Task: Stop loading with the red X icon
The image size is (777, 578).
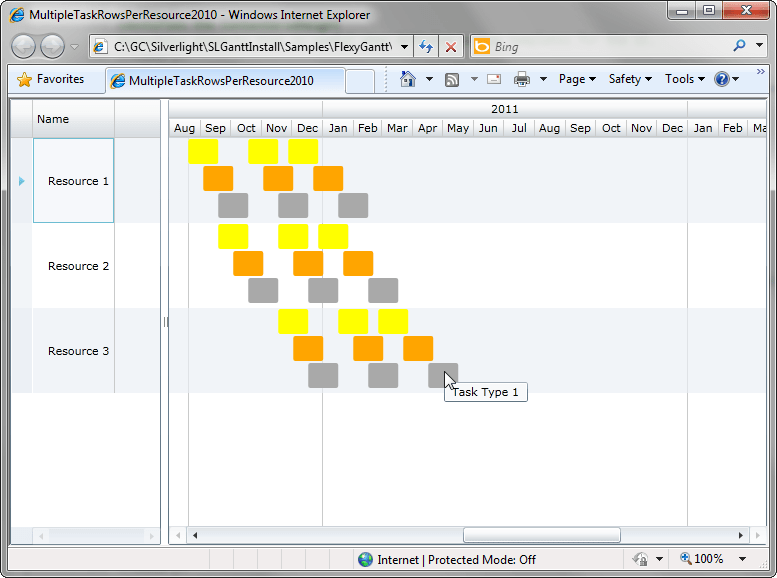Action: click(x=450, y=47)
